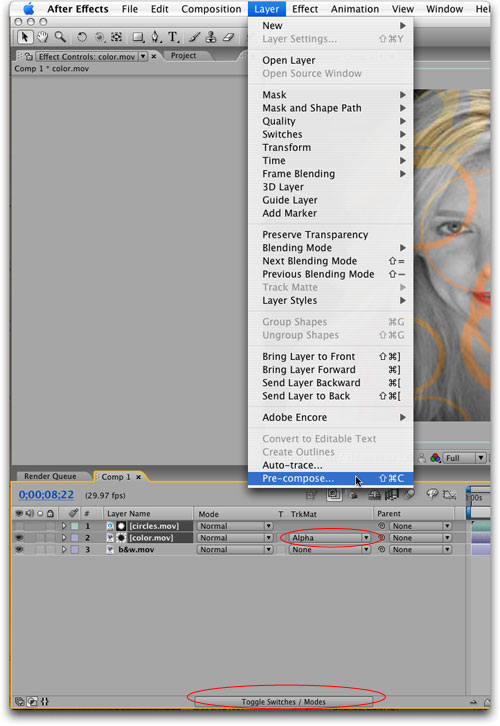Click the Brainstorm timeline button

[432, 494]
